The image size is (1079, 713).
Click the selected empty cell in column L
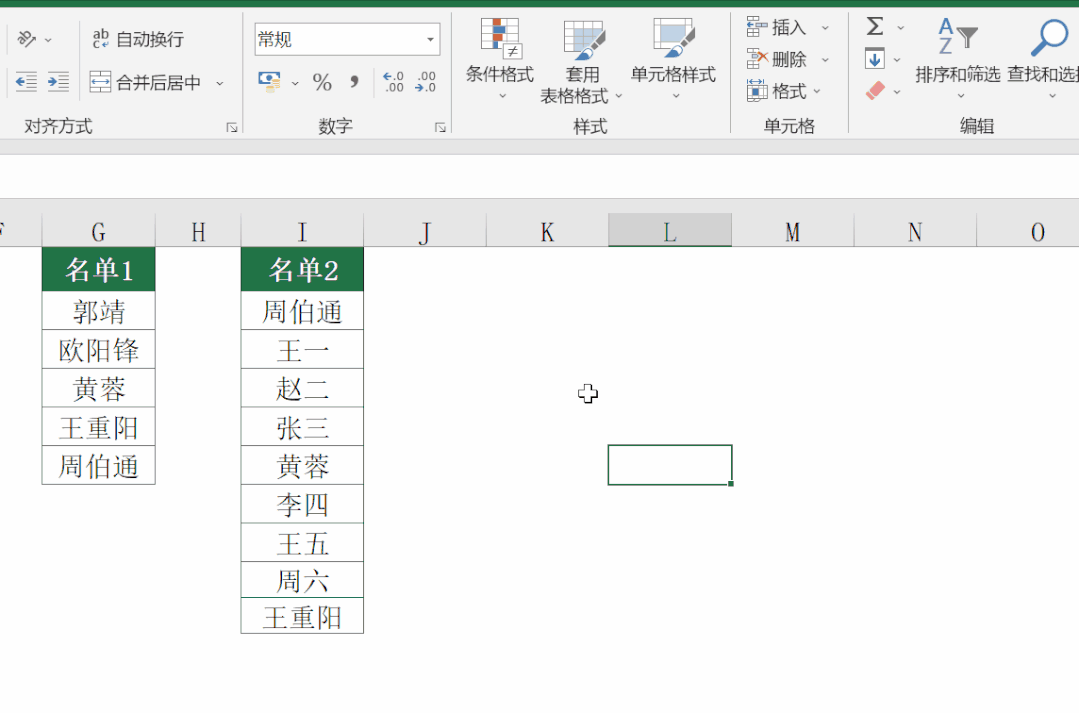click(x=670, y=465)
